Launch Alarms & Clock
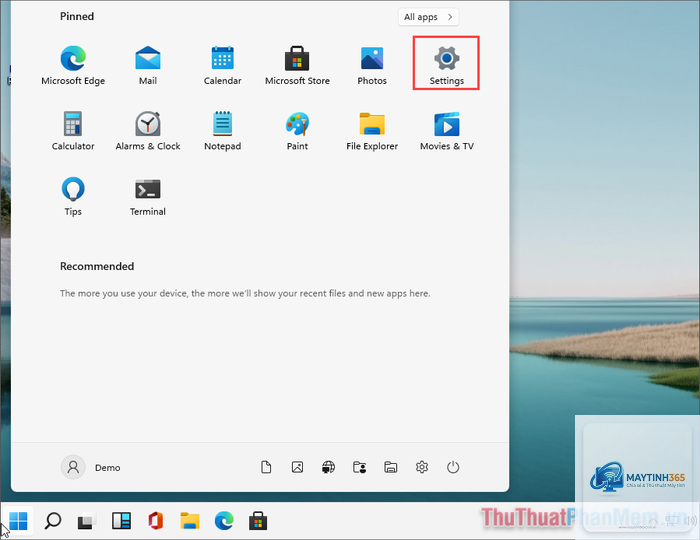 tap(148, 131)
